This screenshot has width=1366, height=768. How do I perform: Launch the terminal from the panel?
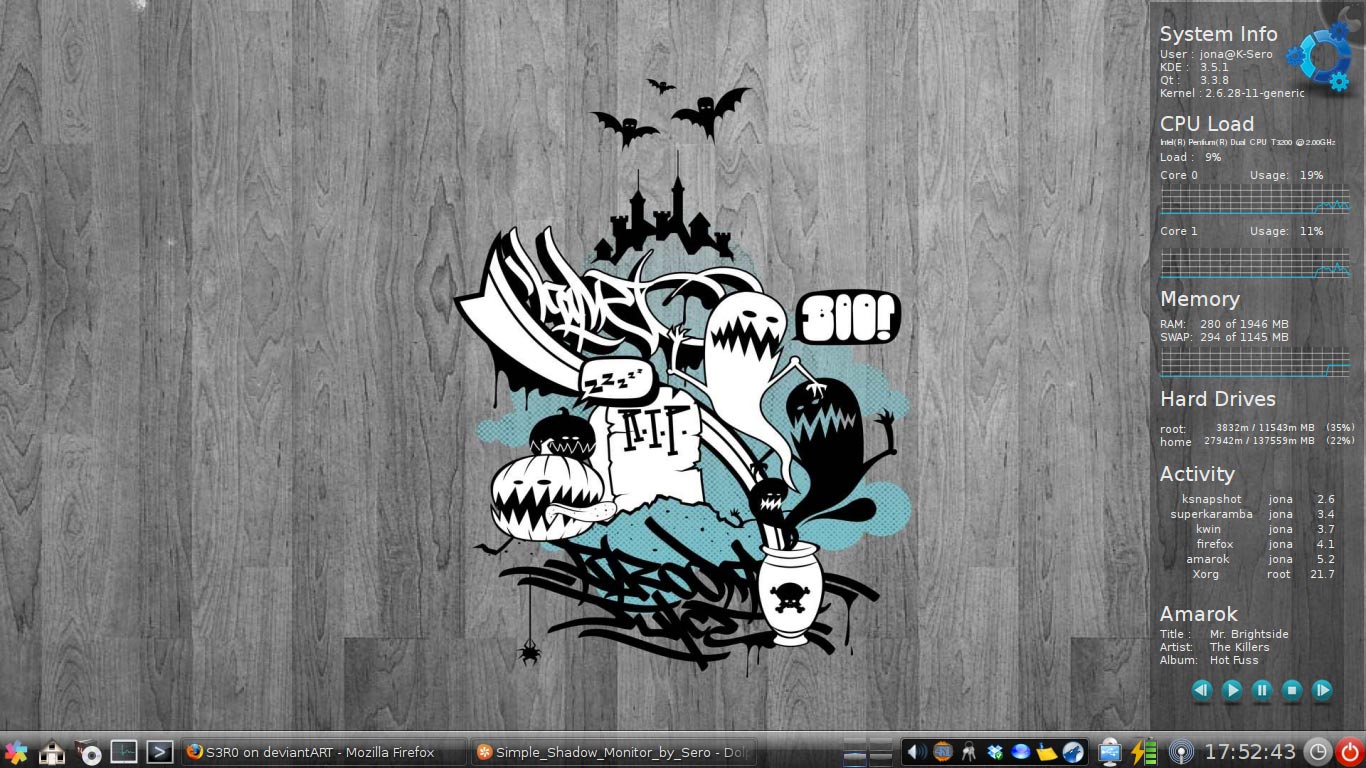click(160, 751)
